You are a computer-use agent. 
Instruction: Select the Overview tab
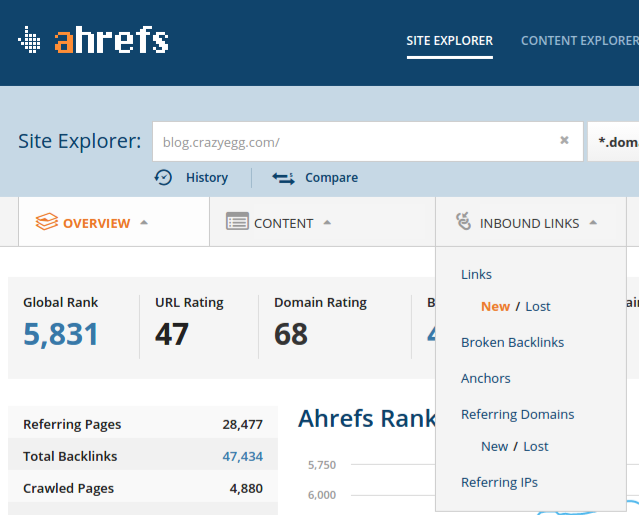(x=114, y=222)
